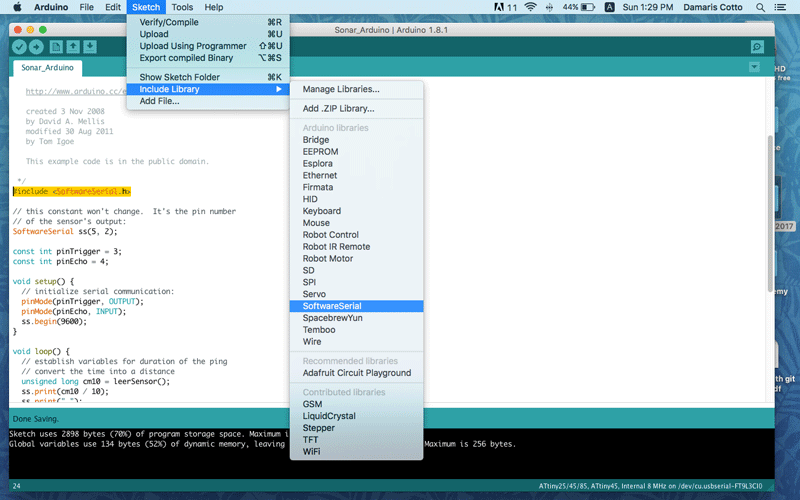Click the board info text in status bar
The width and height of the screenshot is (800, 500).
click(651, 486)
